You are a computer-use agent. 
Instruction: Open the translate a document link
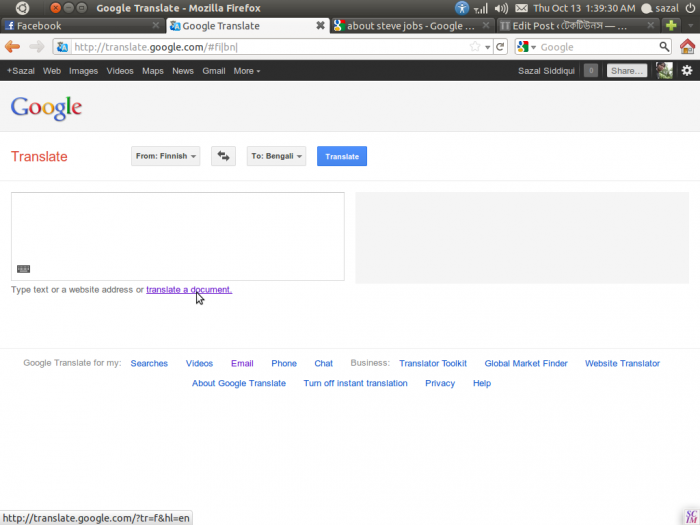click(189, 290)
